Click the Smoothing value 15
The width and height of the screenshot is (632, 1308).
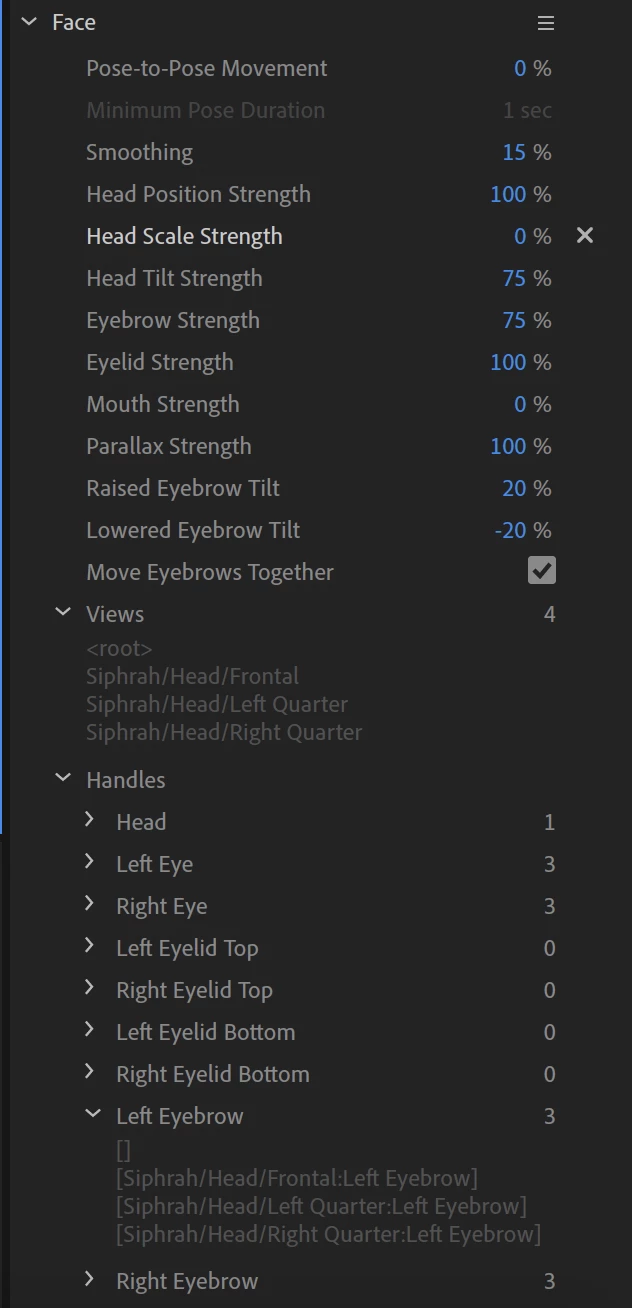point(514,152)
